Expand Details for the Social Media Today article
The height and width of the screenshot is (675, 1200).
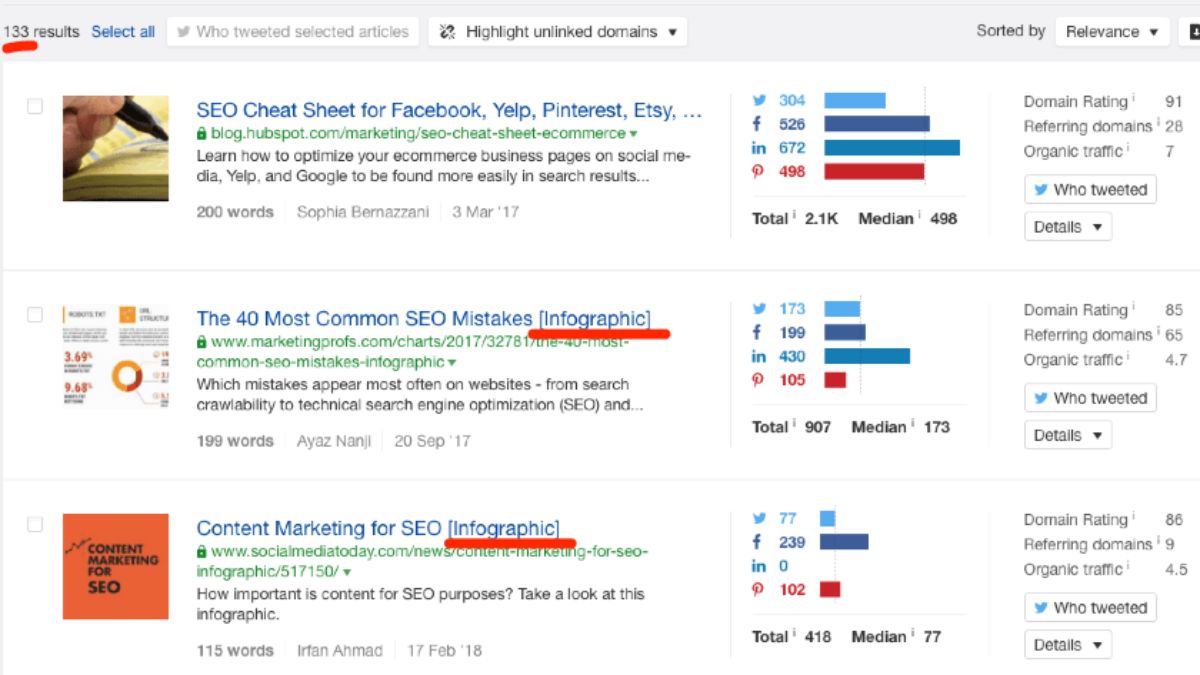click(1068, 645)
